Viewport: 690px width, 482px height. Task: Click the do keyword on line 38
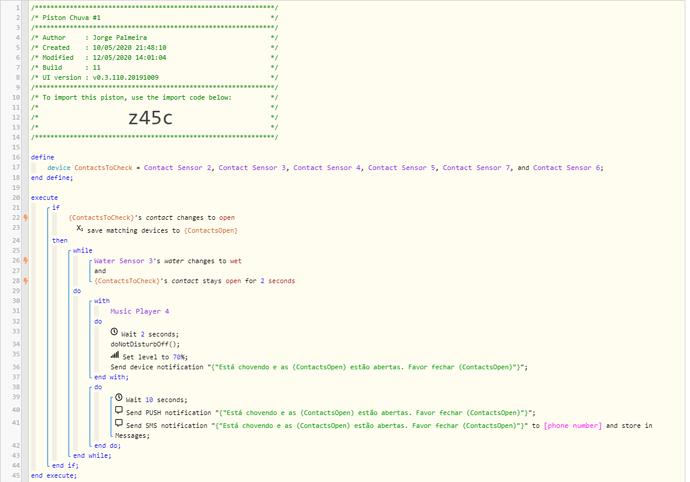point(98,387)
